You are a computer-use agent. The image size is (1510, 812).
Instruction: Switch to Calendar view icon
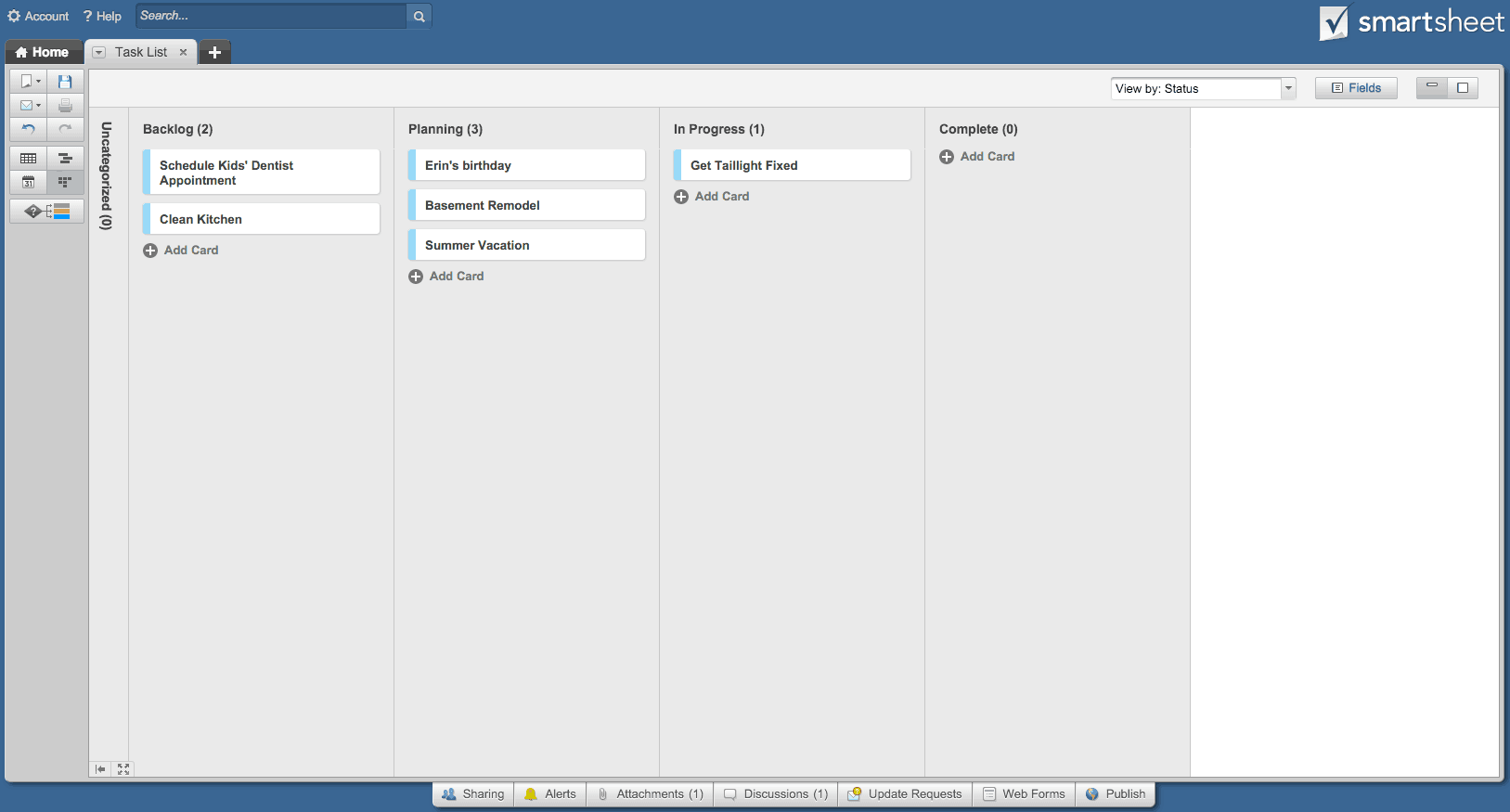tap(28, 182)
